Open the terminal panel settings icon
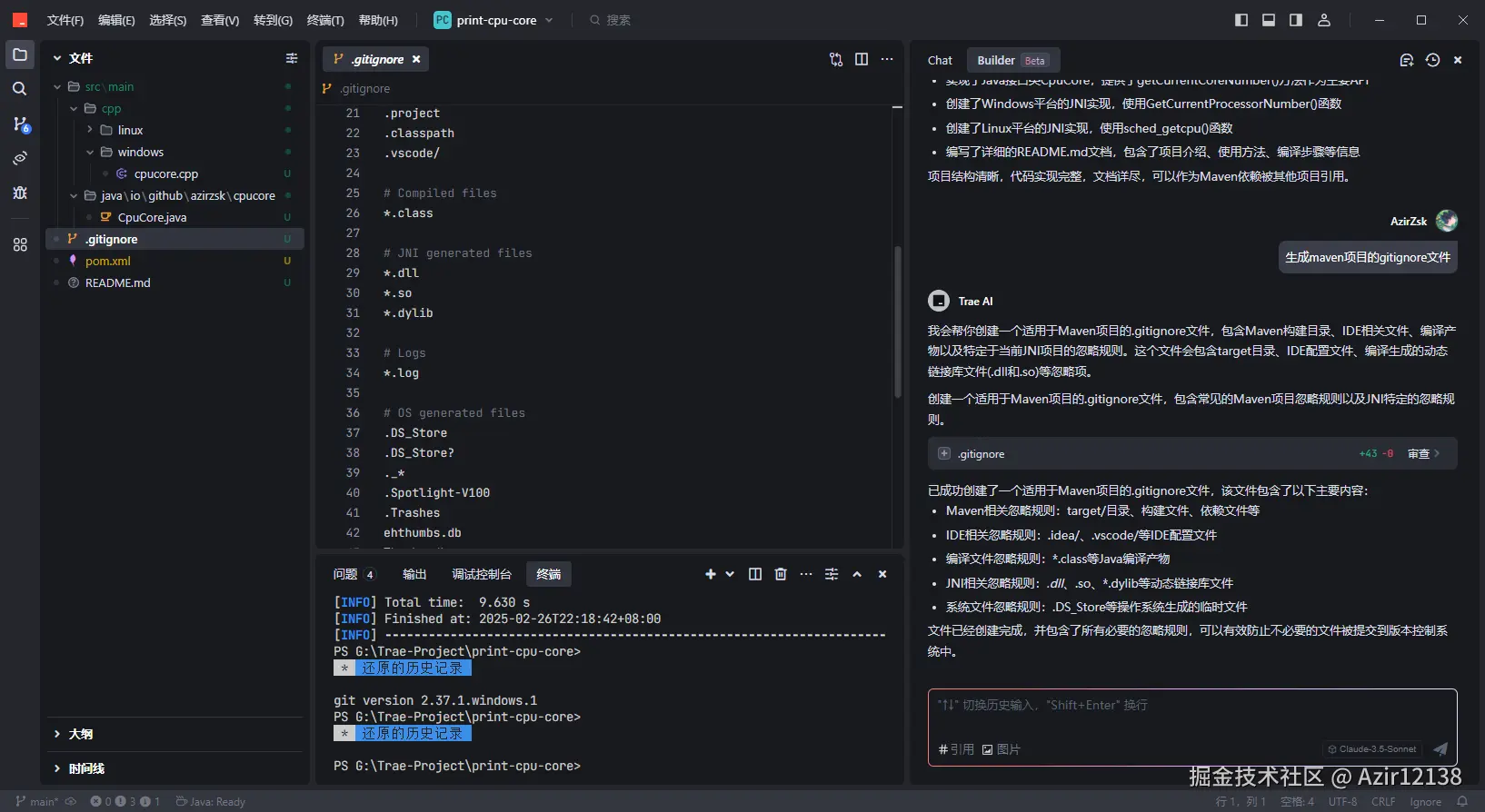The width and height of the screenshot is (1485, 812). (832, 574)
